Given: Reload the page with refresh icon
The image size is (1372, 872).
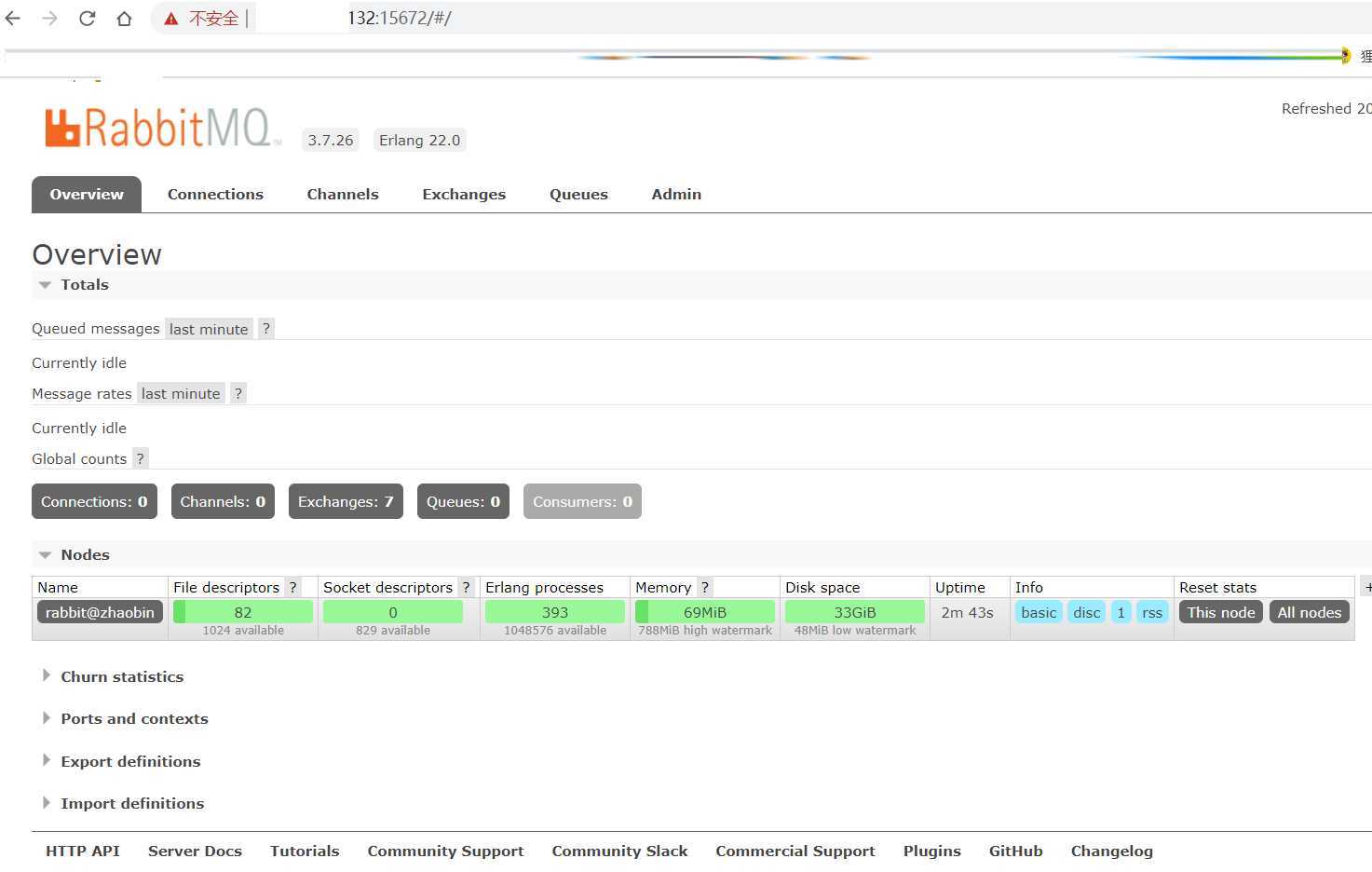Looking at the screenshot, I should (x=87, y=19).
